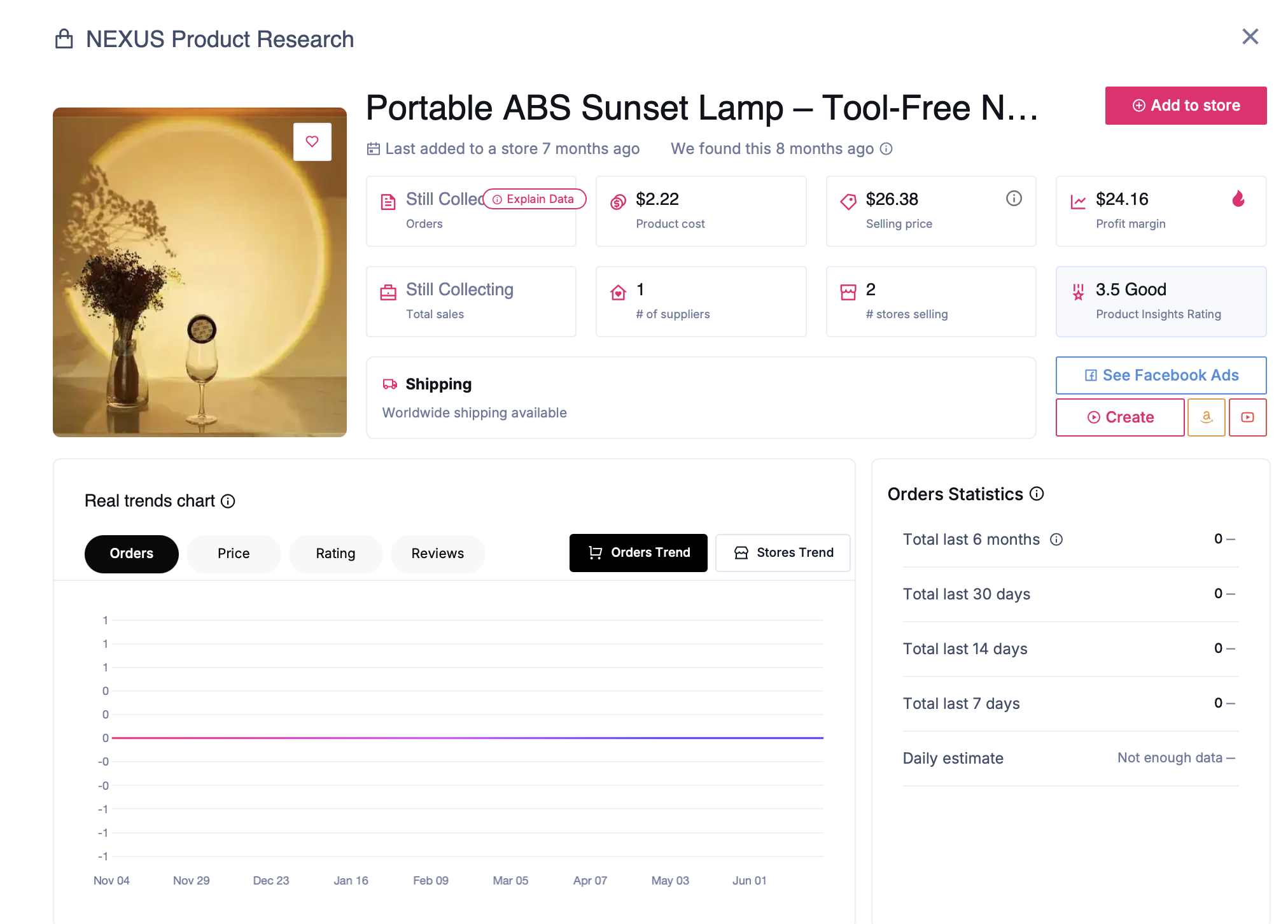
Task: Click the Amazon search icon button
Action: 1206,417
